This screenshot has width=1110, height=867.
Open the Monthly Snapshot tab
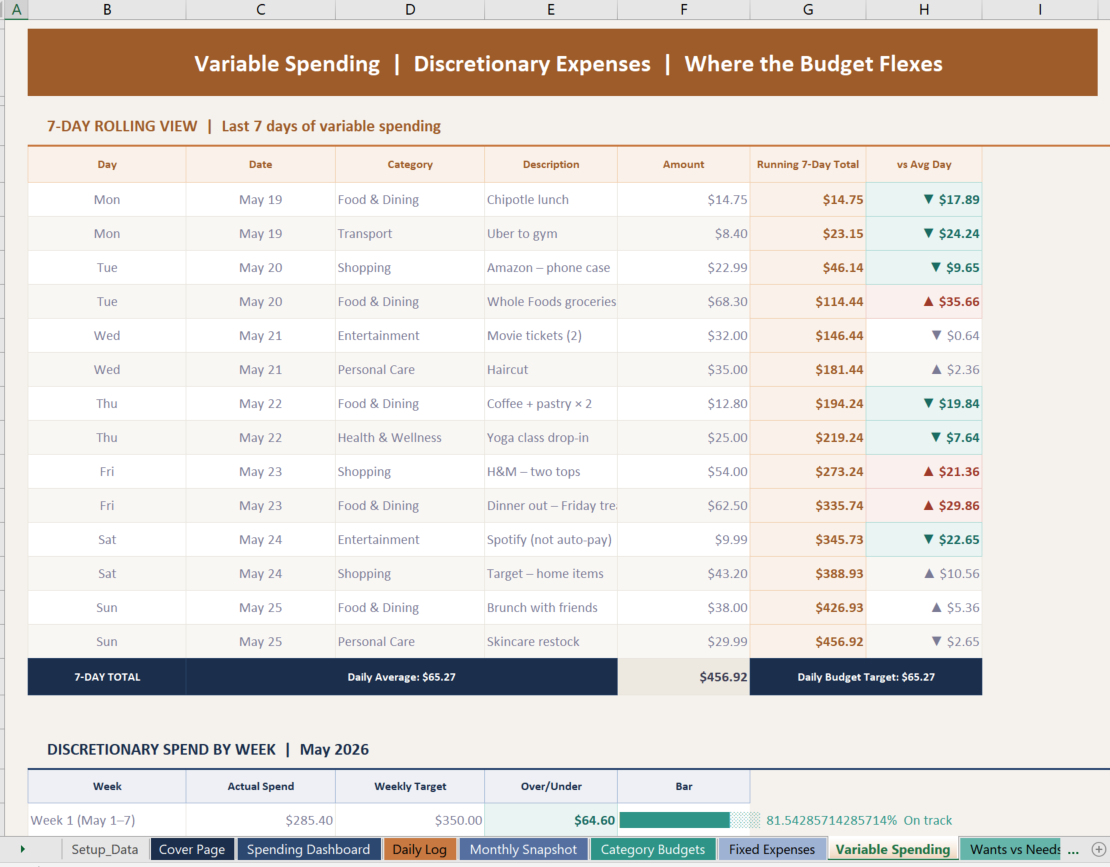coord(523,849)
